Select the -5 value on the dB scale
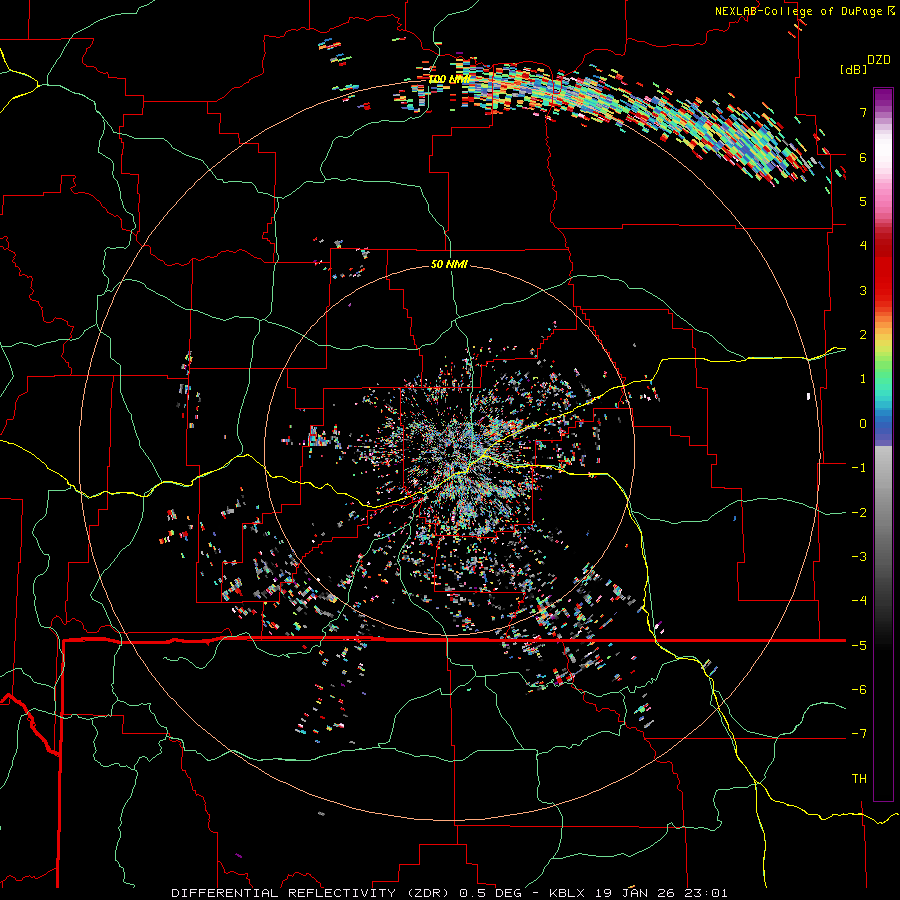The width and height of the screenshot is (900, 900). pos(859,646)
